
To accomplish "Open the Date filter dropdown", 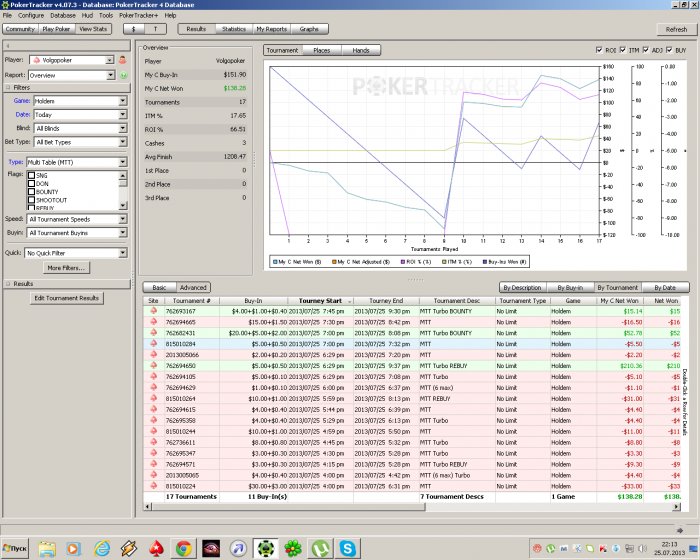I will (122, 115).
